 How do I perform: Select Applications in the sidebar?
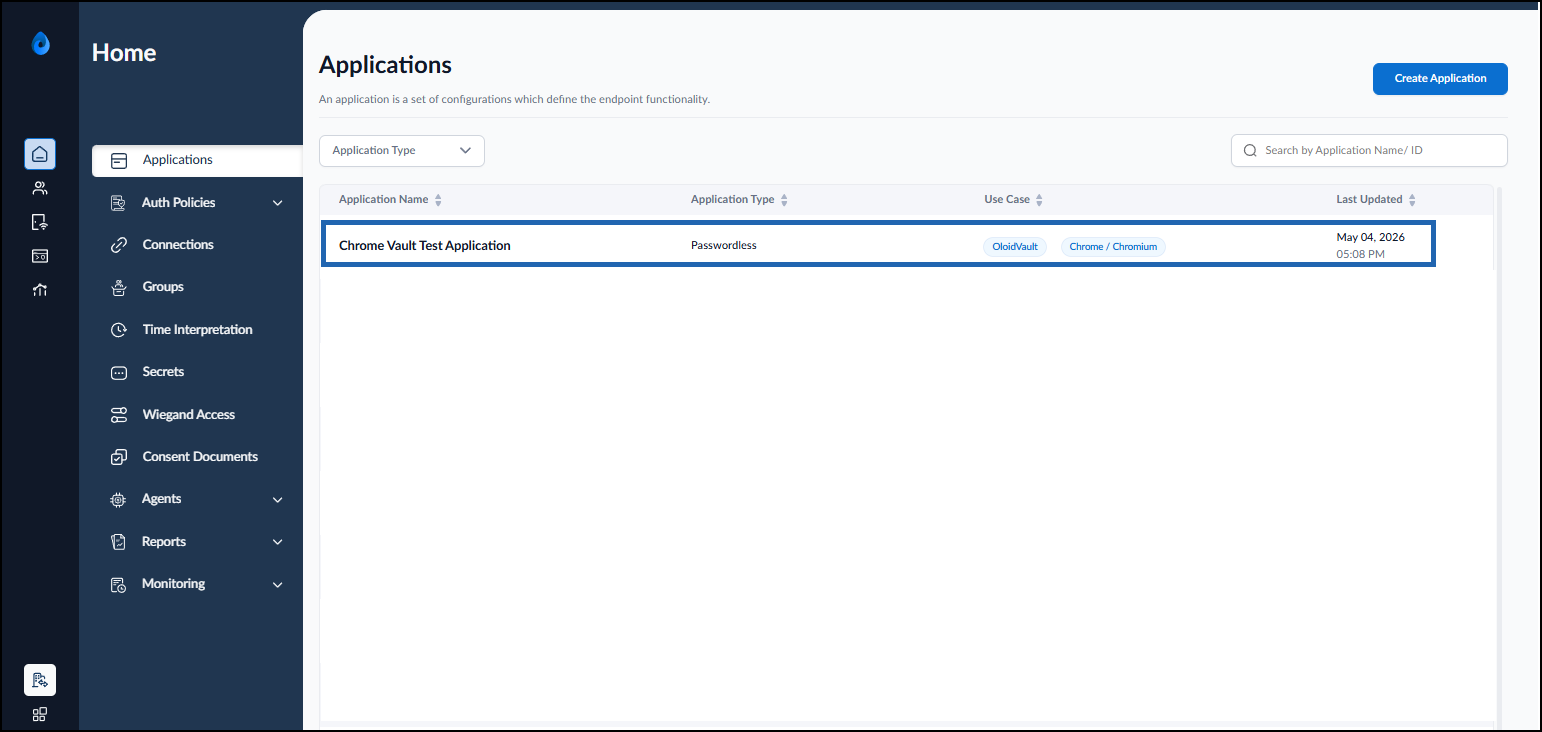click(x=197, y=160)
